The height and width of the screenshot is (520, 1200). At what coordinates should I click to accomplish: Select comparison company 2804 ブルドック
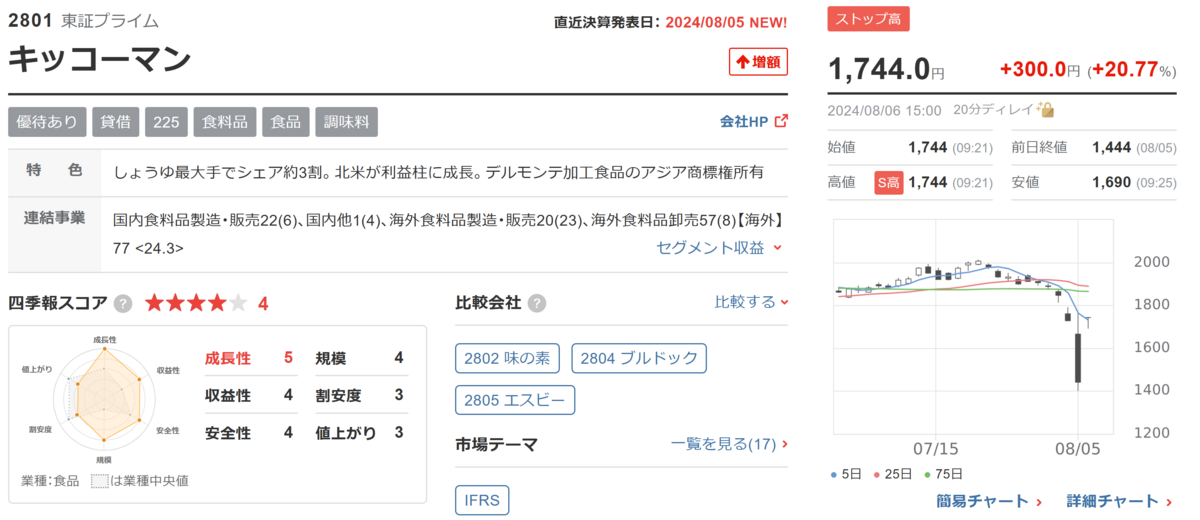point(640,358)
